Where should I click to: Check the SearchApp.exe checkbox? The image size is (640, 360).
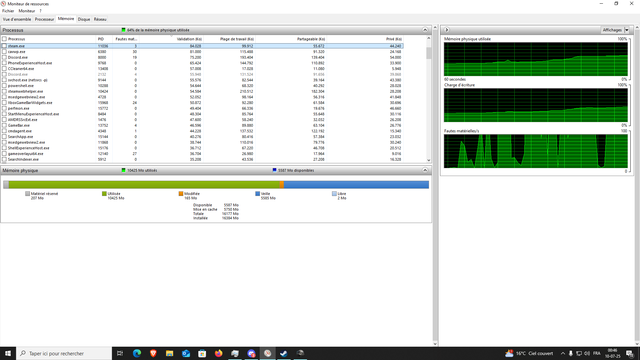tap(4, 137)
